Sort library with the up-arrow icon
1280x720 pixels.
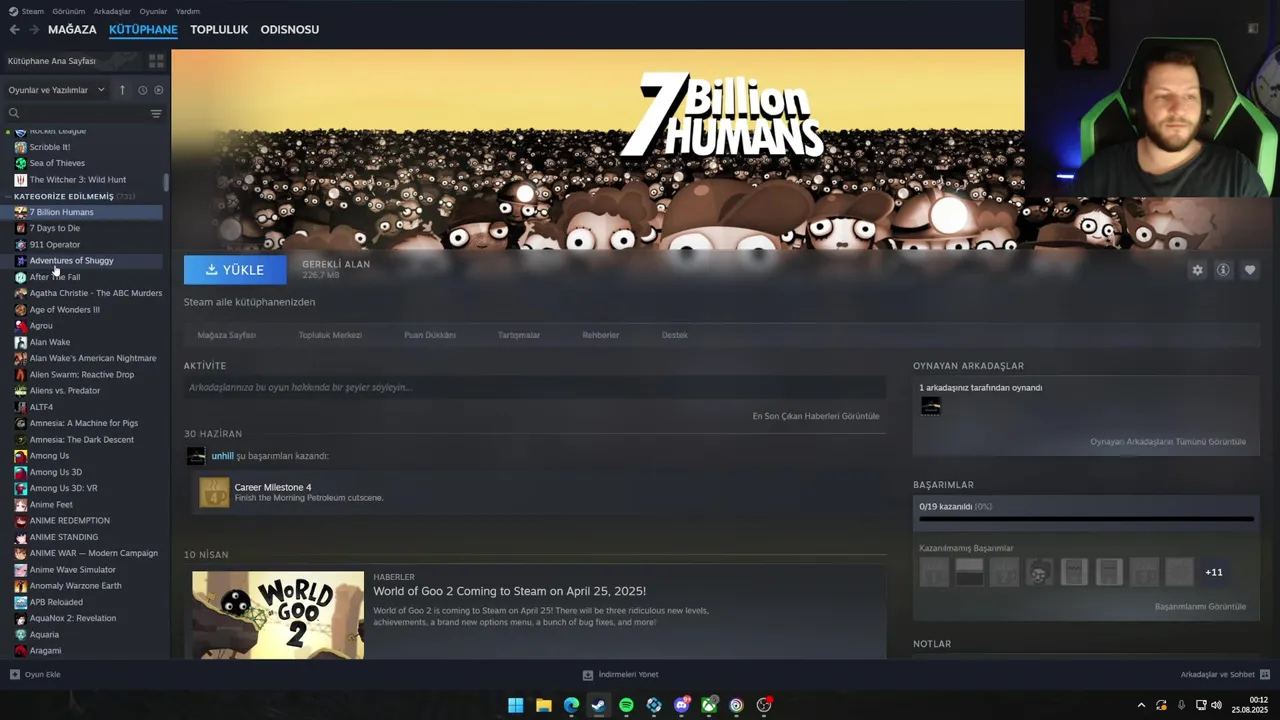tap(122, 90)
